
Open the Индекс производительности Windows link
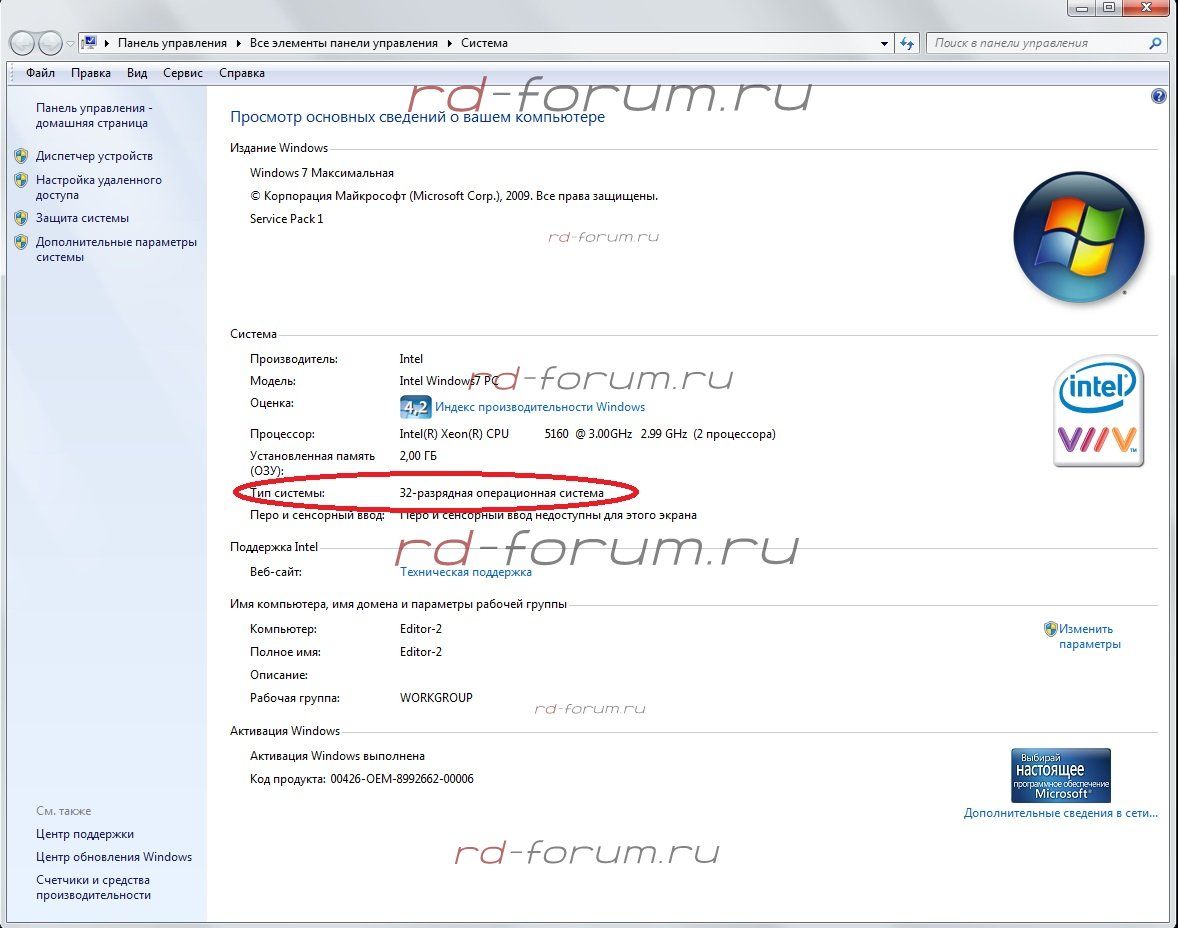click(x=540, y=407)
